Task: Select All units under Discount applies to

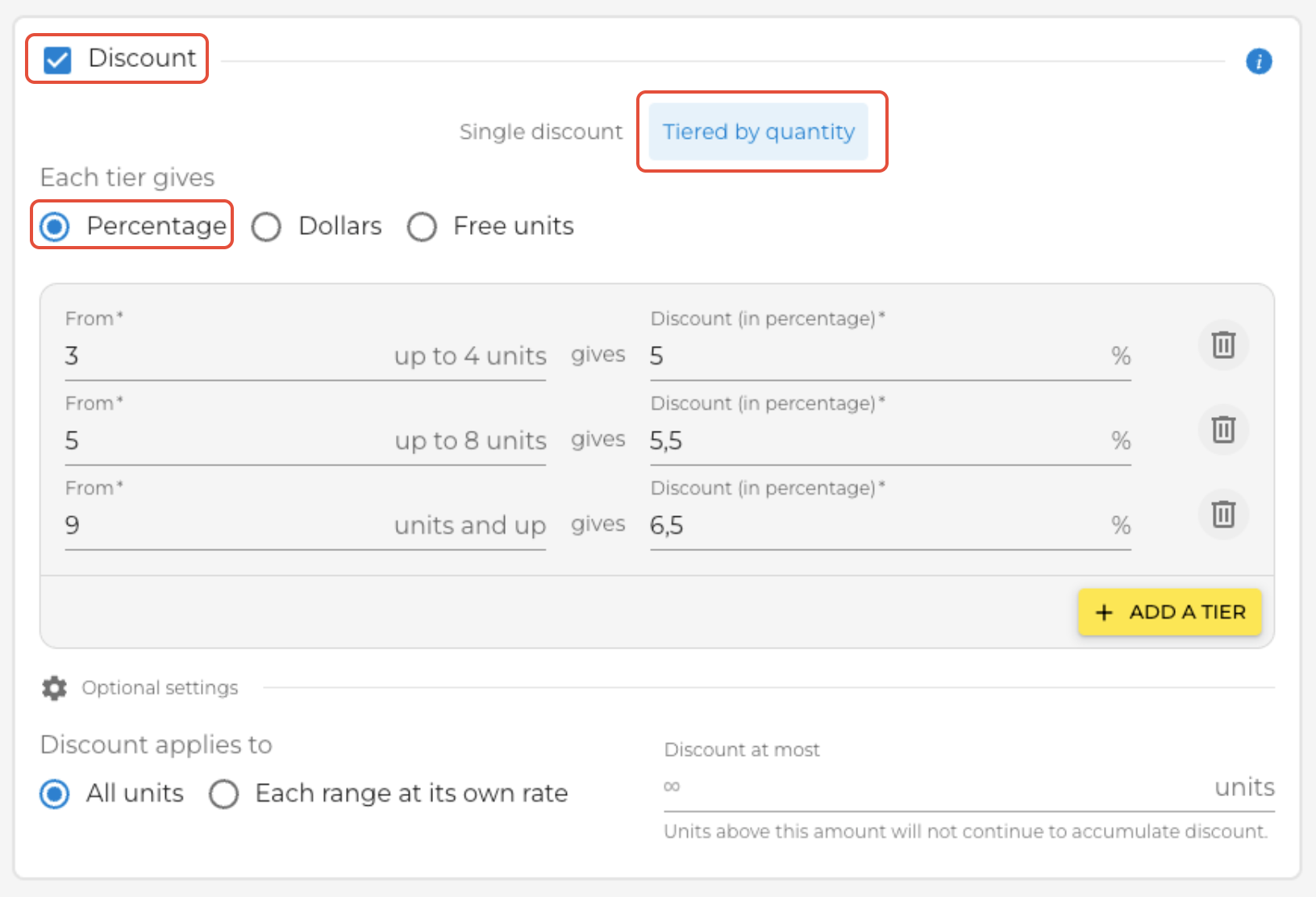Action: point(55,794)
